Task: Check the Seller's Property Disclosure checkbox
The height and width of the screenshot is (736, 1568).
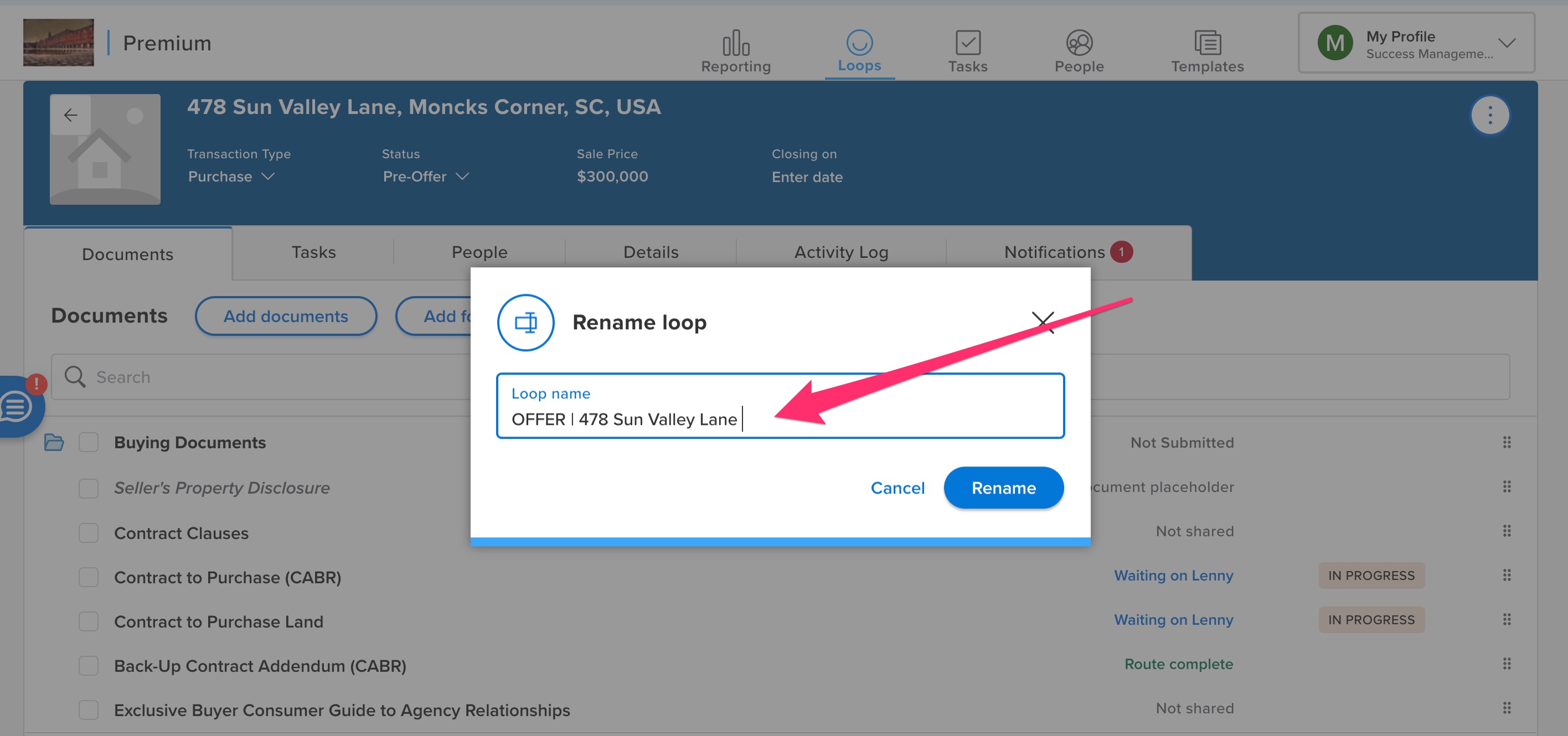Action: click(x=88, y=488)
